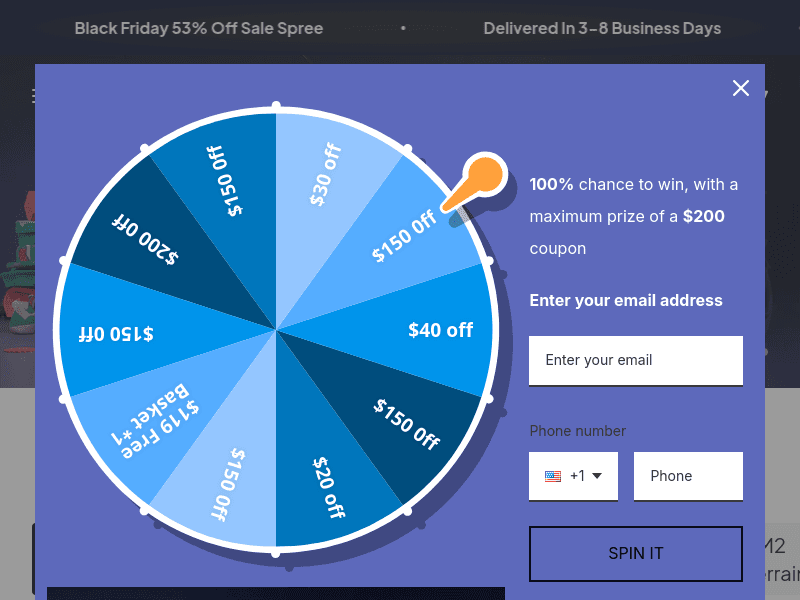
Task: Select the $30 off wheel segment
Action: pyautogui.click(x=327, y=175)
